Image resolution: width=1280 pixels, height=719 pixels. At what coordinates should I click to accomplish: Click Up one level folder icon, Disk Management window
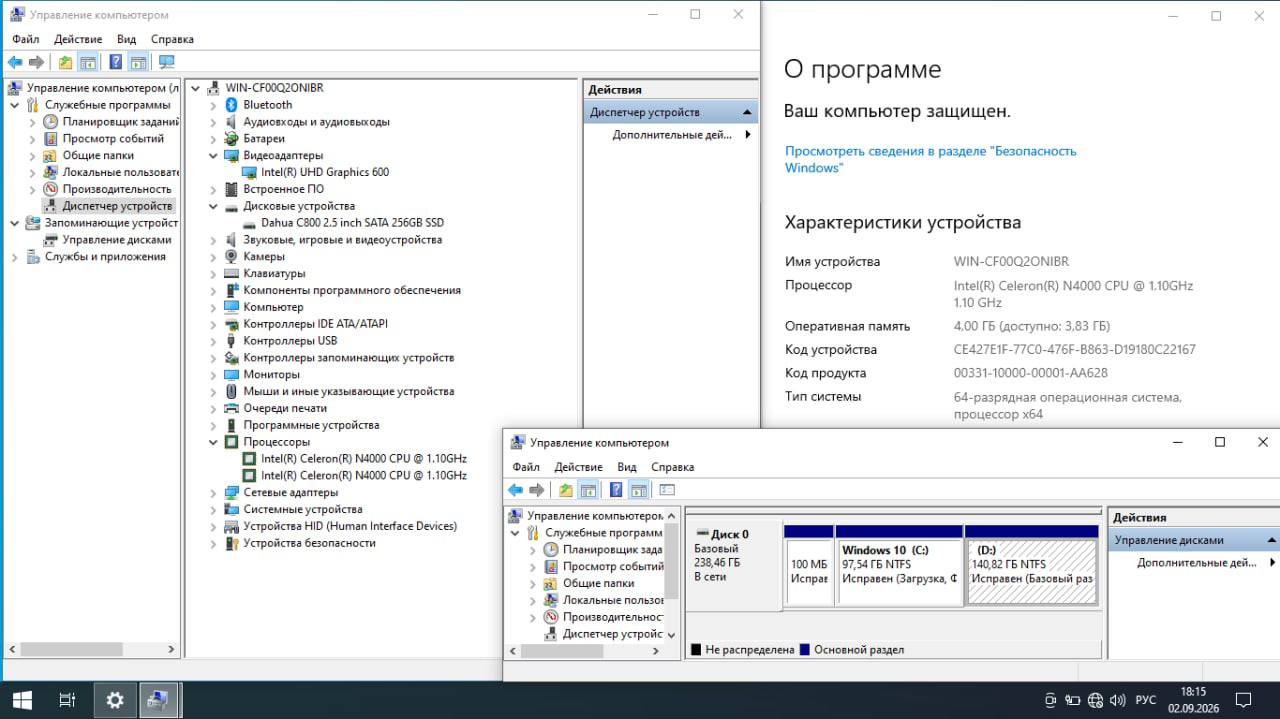[x=565, y=490]
